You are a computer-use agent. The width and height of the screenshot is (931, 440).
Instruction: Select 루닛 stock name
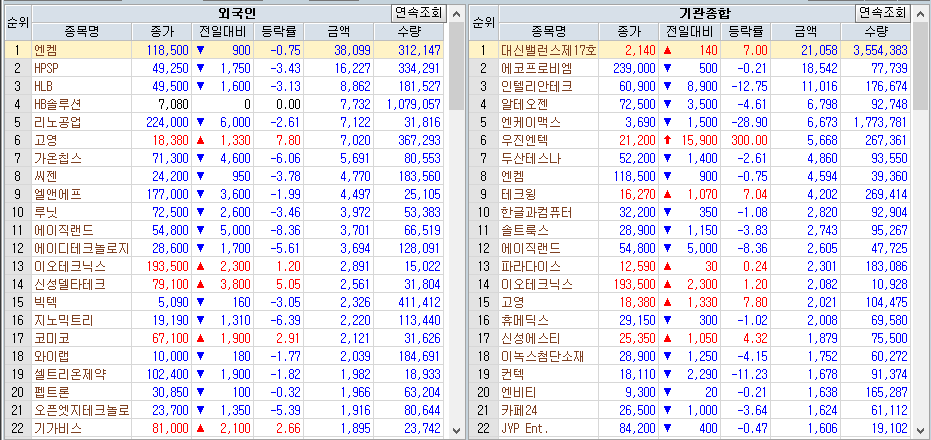click(x=46, y=212)
